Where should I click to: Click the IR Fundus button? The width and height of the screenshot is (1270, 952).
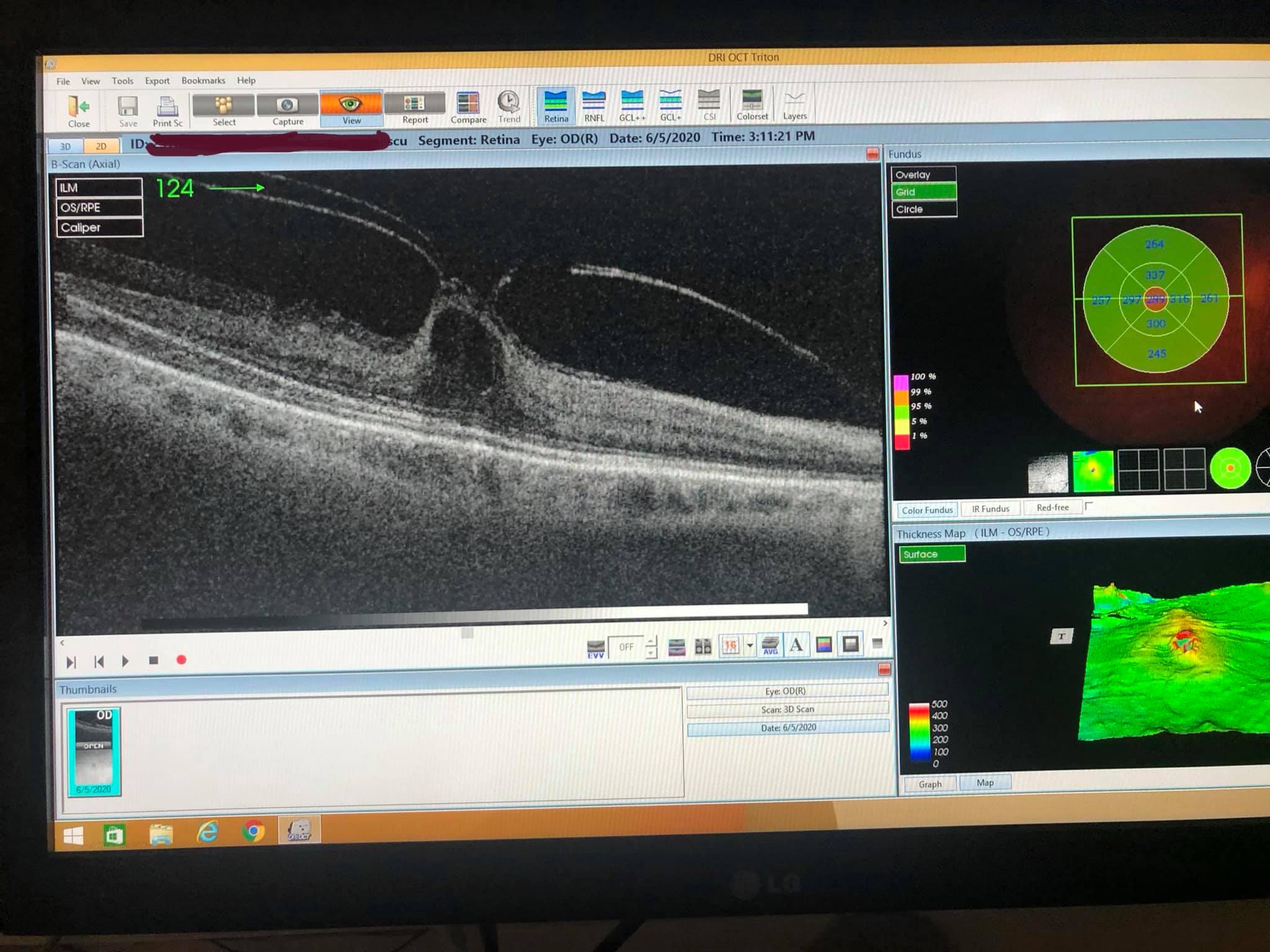(x=990, y=509)
